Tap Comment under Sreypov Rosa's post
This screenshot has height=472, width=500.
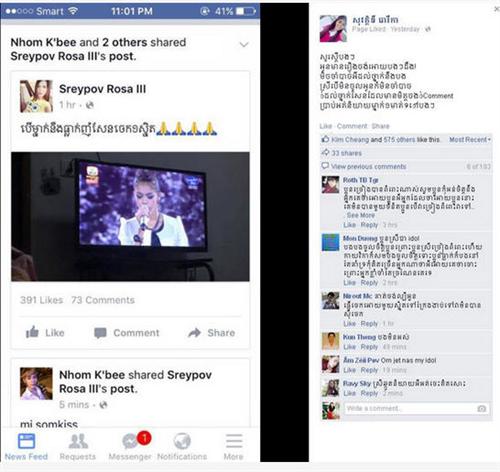[127, 333]
